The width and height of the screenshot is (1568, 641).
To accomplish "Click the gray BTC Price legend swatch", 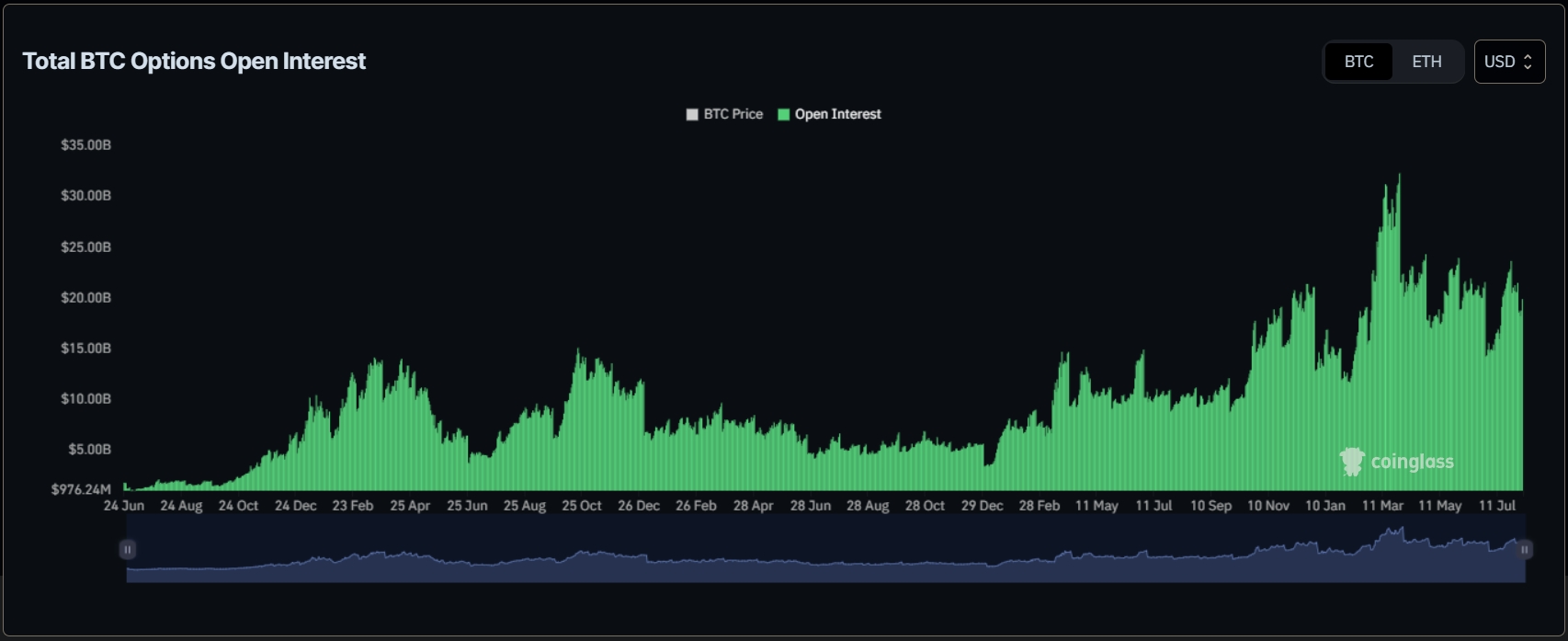I will point(692,115).
